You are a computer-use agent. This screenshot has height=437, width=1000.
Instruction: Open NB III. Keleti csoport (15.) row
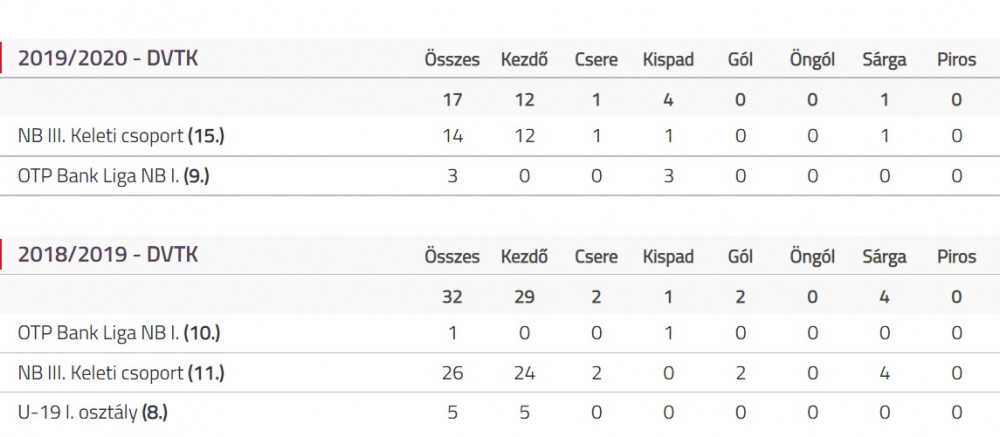point(500,136)
